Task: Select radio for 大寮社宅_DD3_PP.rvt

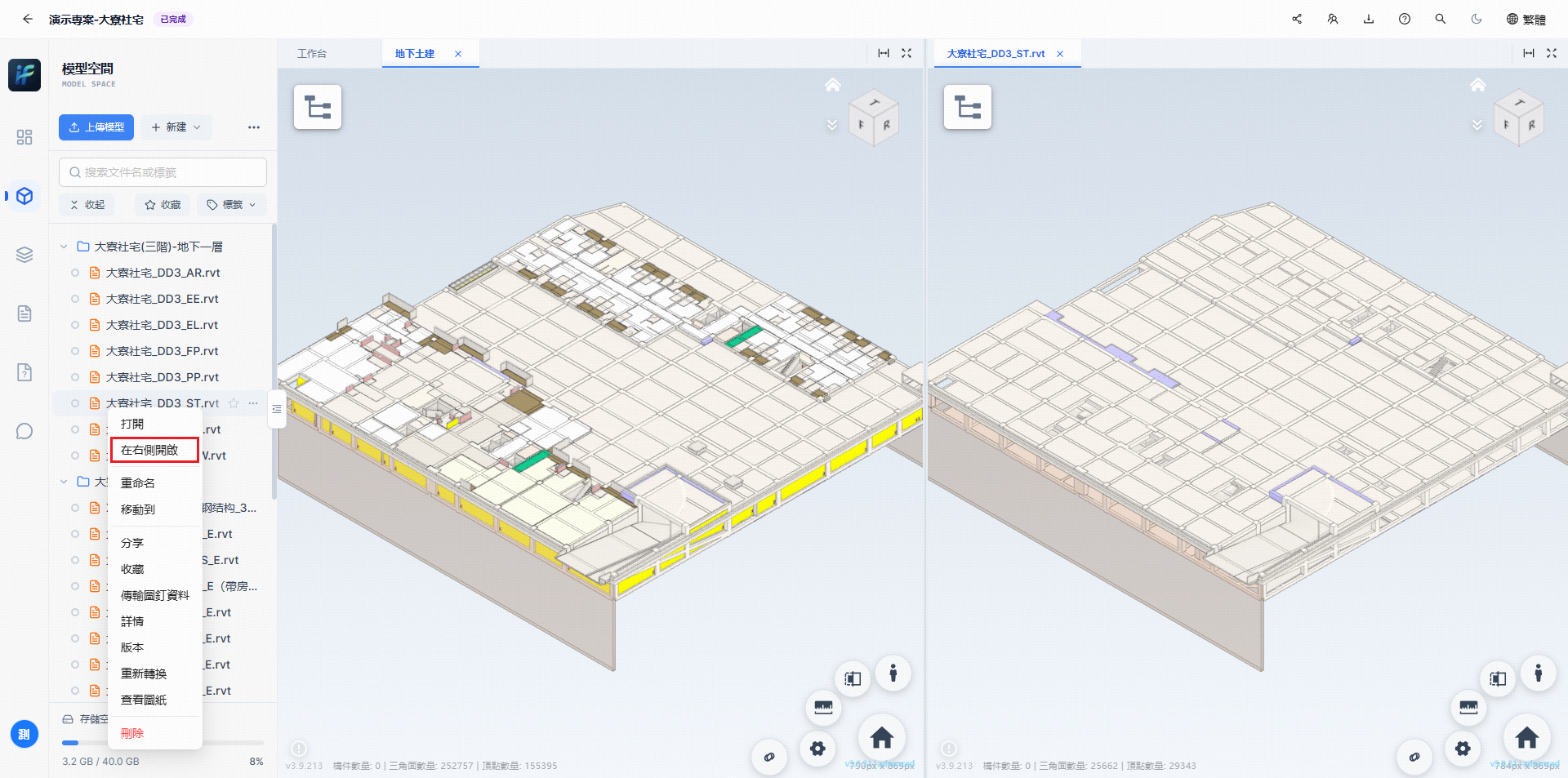Action: (75, 377)
